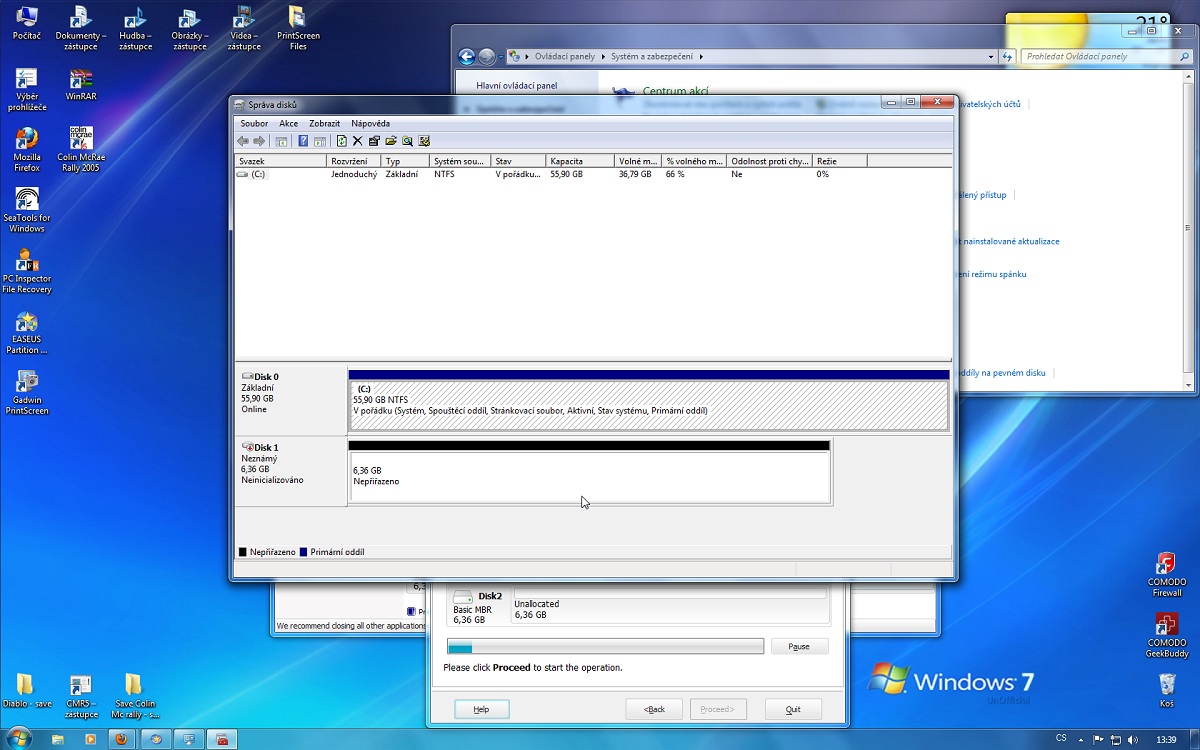
Task: Open COMODO Firewall desktop icon
Action: pyautogui.click(x=1166, y=574)
